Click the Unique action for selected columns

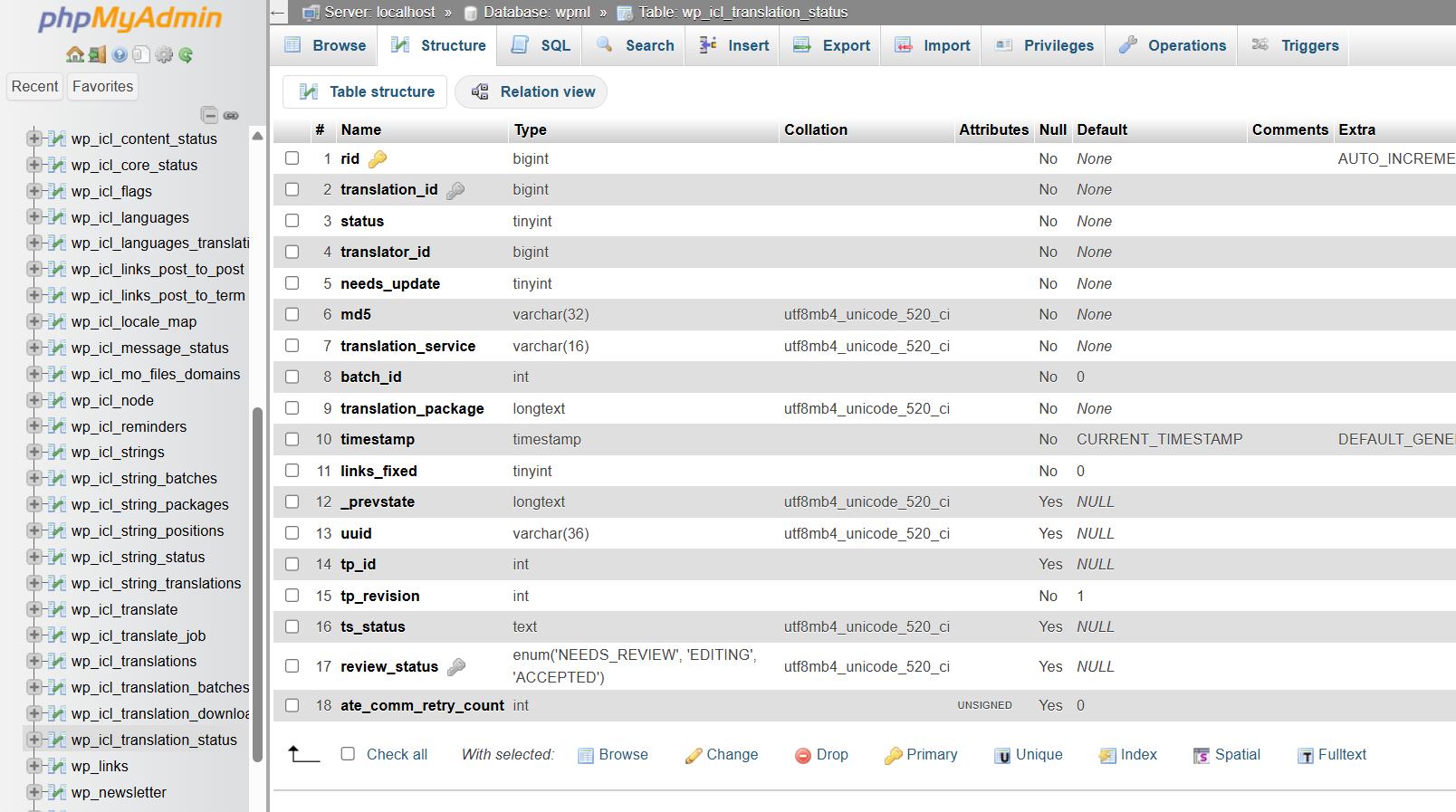1029,755
